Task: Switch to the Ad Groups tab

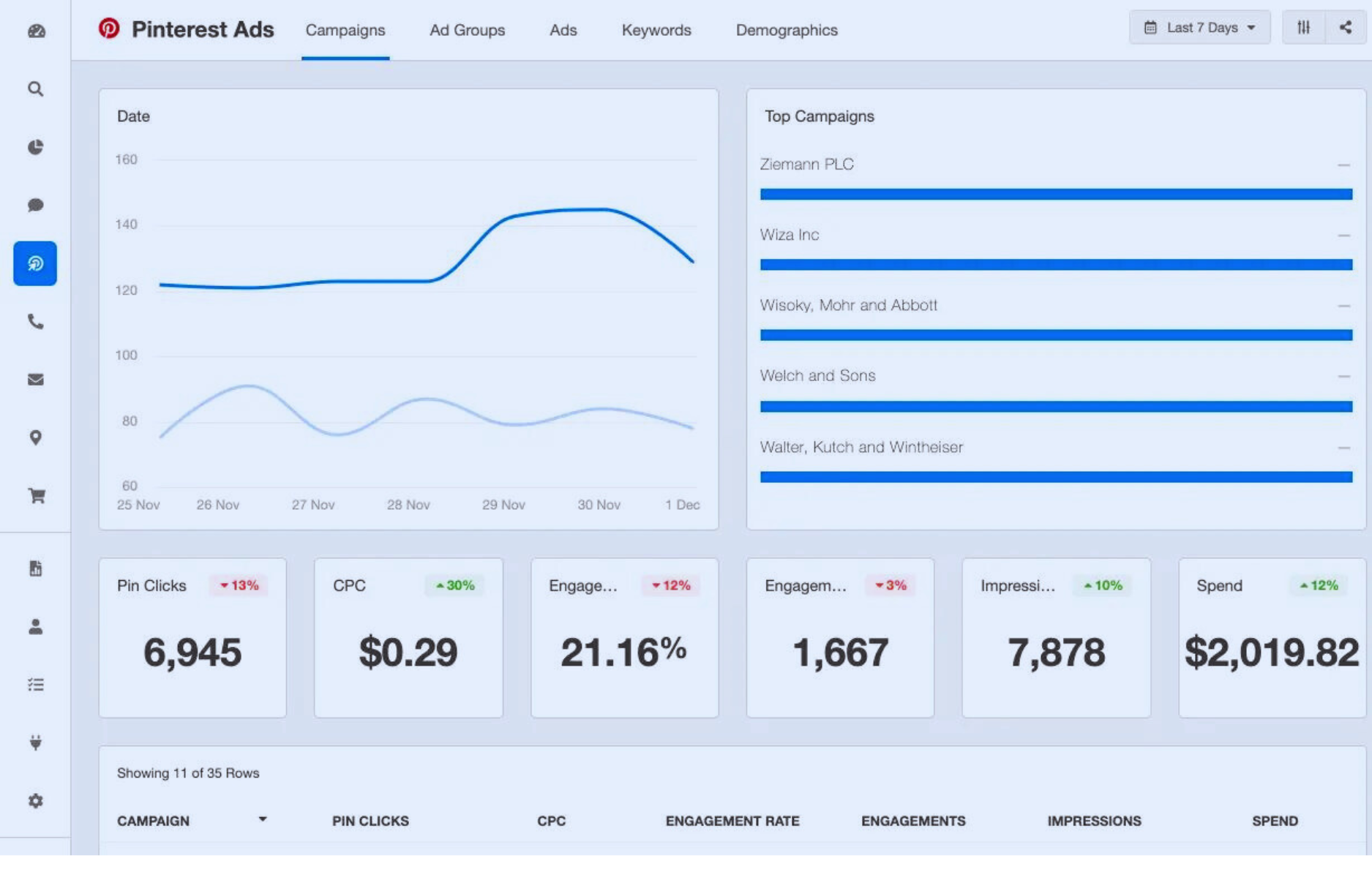Action: point(467,30)
